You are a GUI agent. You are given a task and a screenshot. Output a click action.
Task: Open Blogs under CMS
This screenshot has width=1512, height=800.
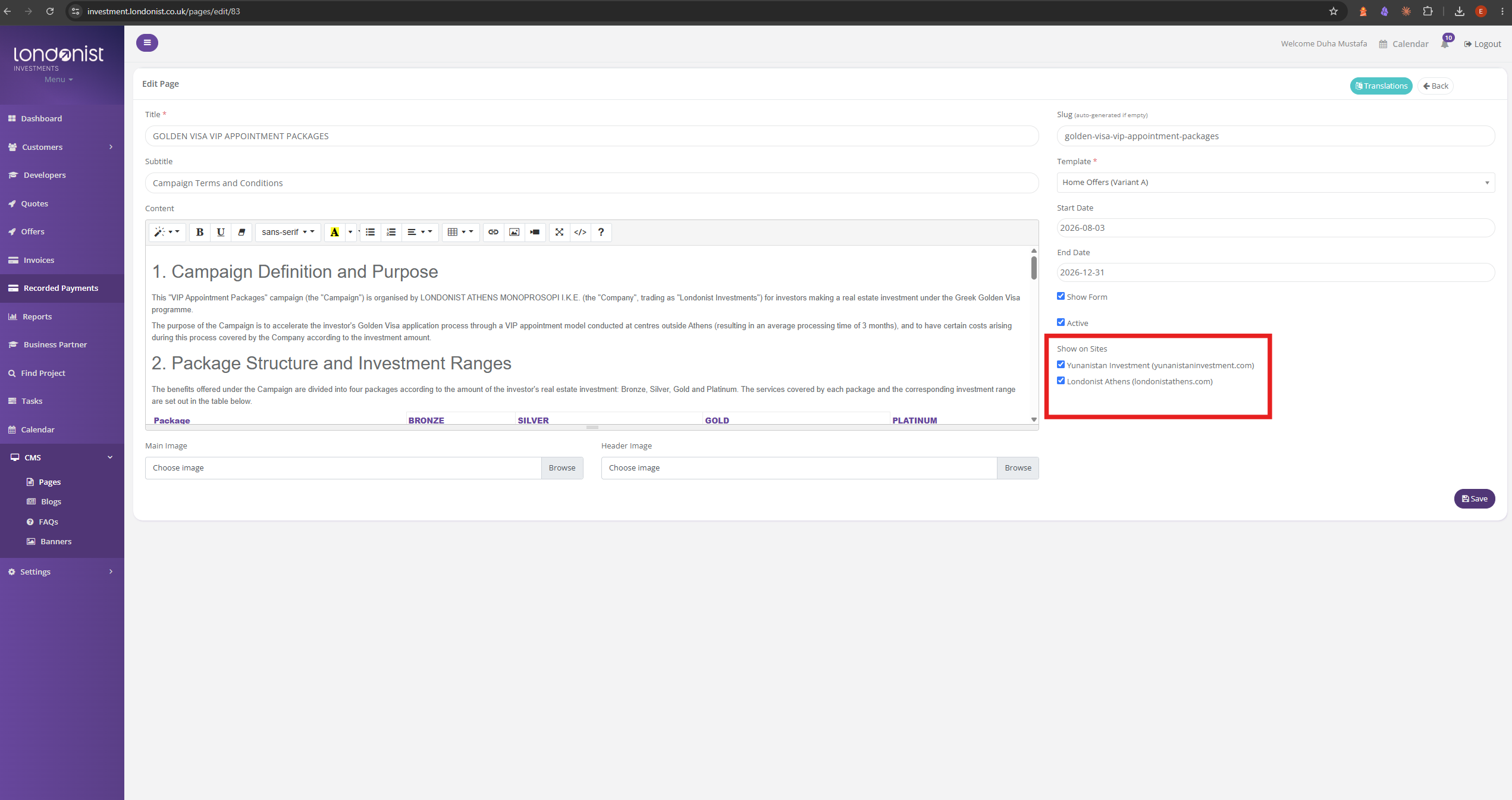(51, 501)
